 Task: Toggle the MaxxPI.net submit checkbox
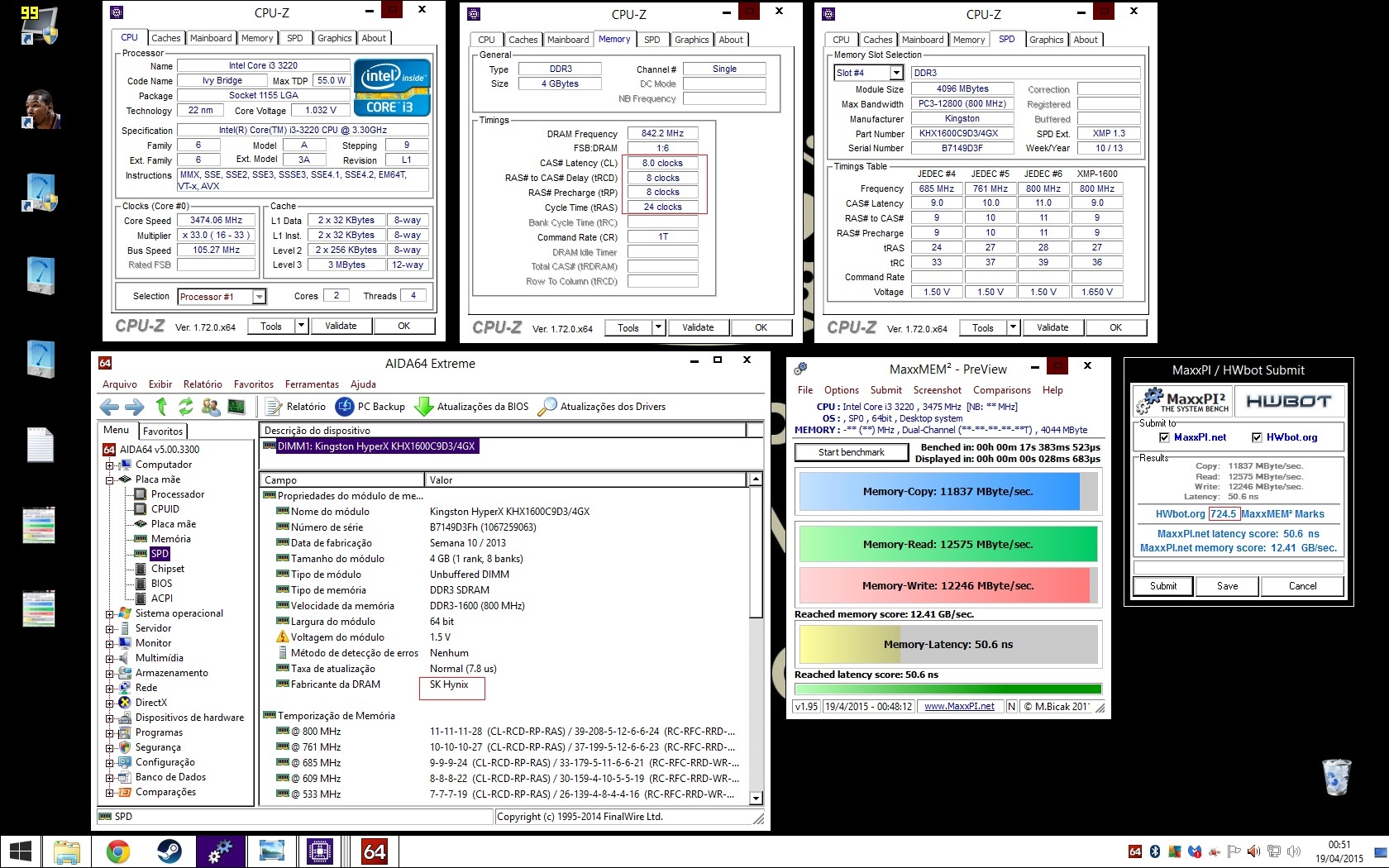[x=1164, y=437]
